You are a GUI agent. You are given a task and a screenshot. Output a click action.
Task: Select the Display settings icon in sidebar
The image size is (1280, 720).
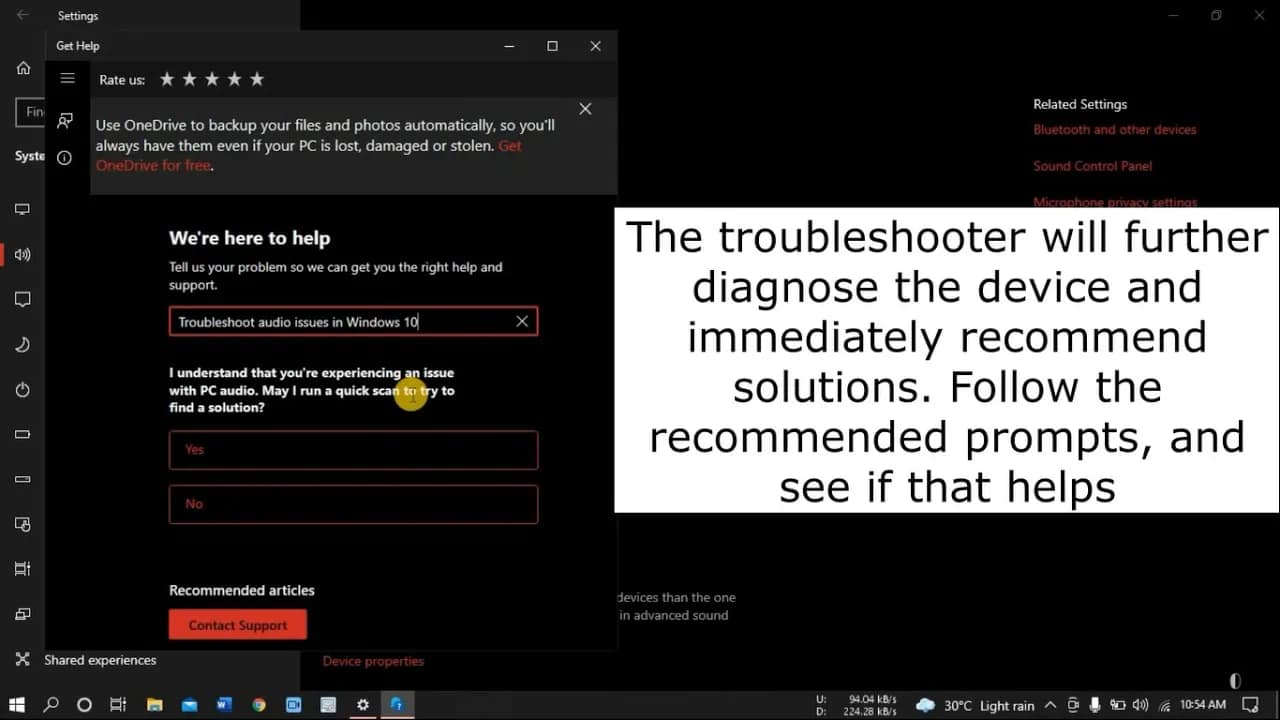pos(22,209)
